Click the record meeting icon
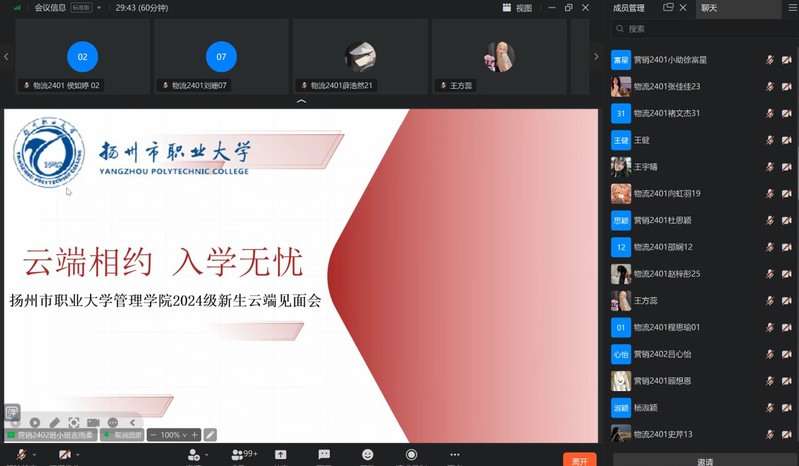The width and height of the screenshot is (799, 466). point(411,454)
